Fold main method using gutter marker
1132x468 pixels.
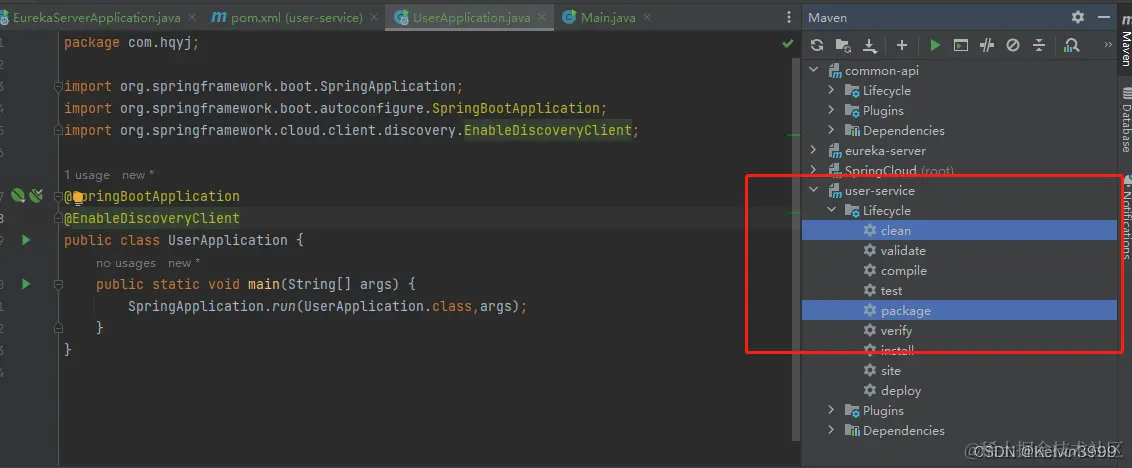coord(58,285)
